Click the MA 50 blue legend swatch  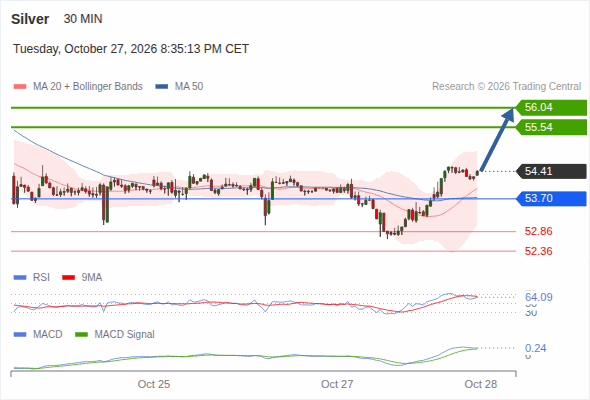[x=162, y=87]
